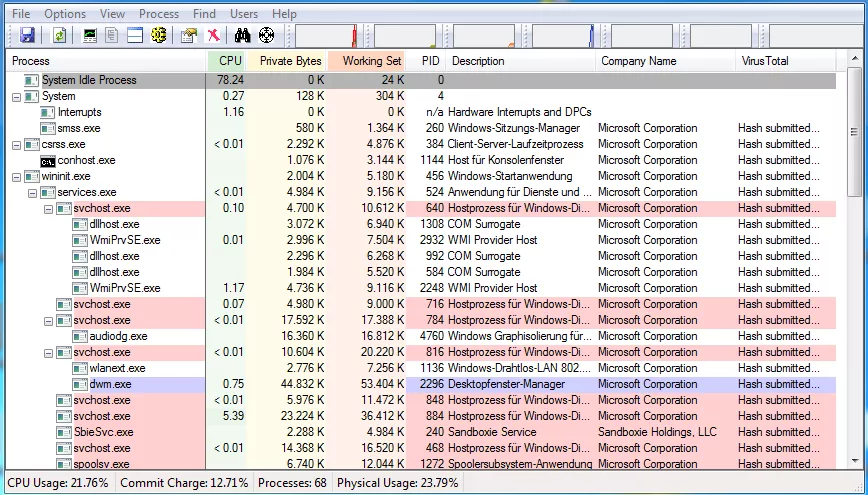
Task: Open the Options menu
Action: coord(65,14)
